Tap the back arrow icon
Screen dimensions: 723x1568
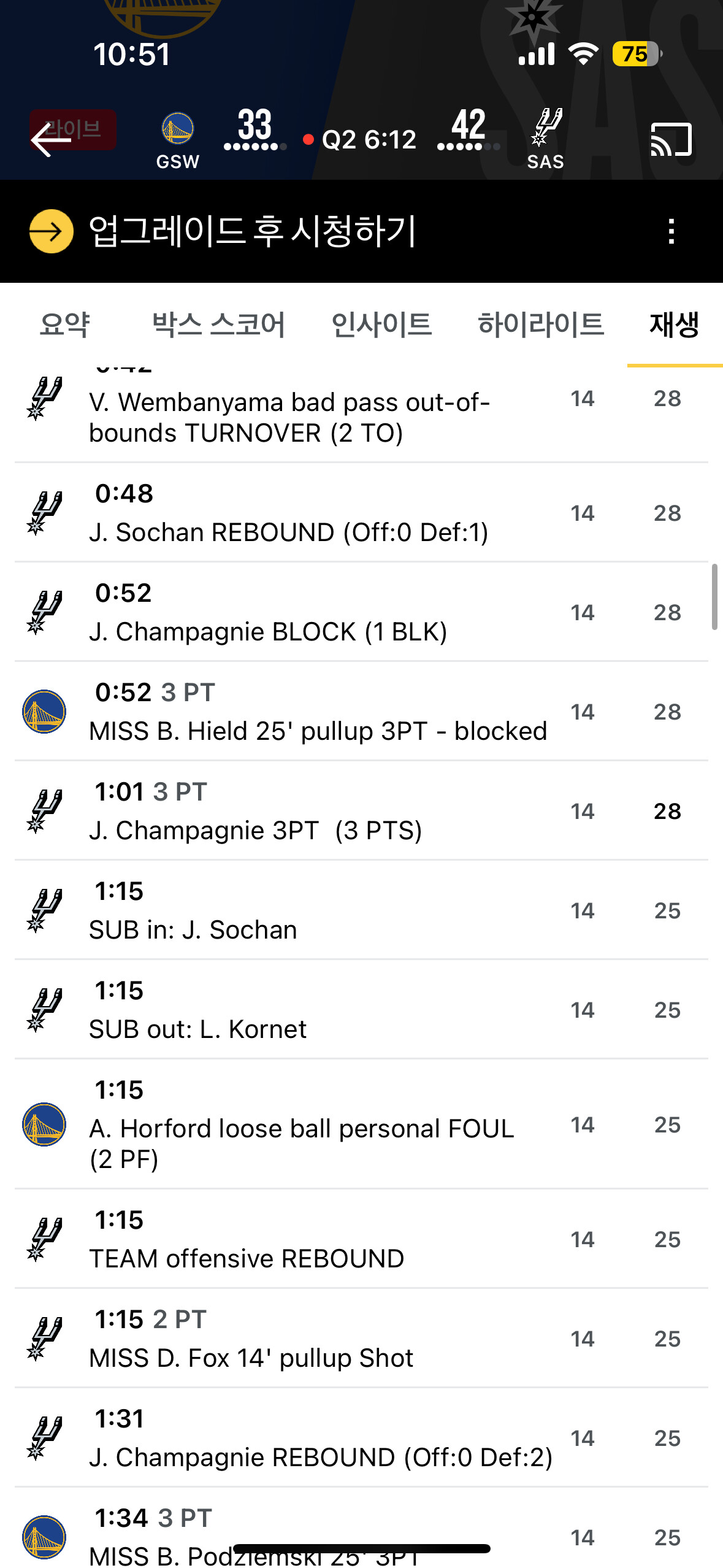51,139
